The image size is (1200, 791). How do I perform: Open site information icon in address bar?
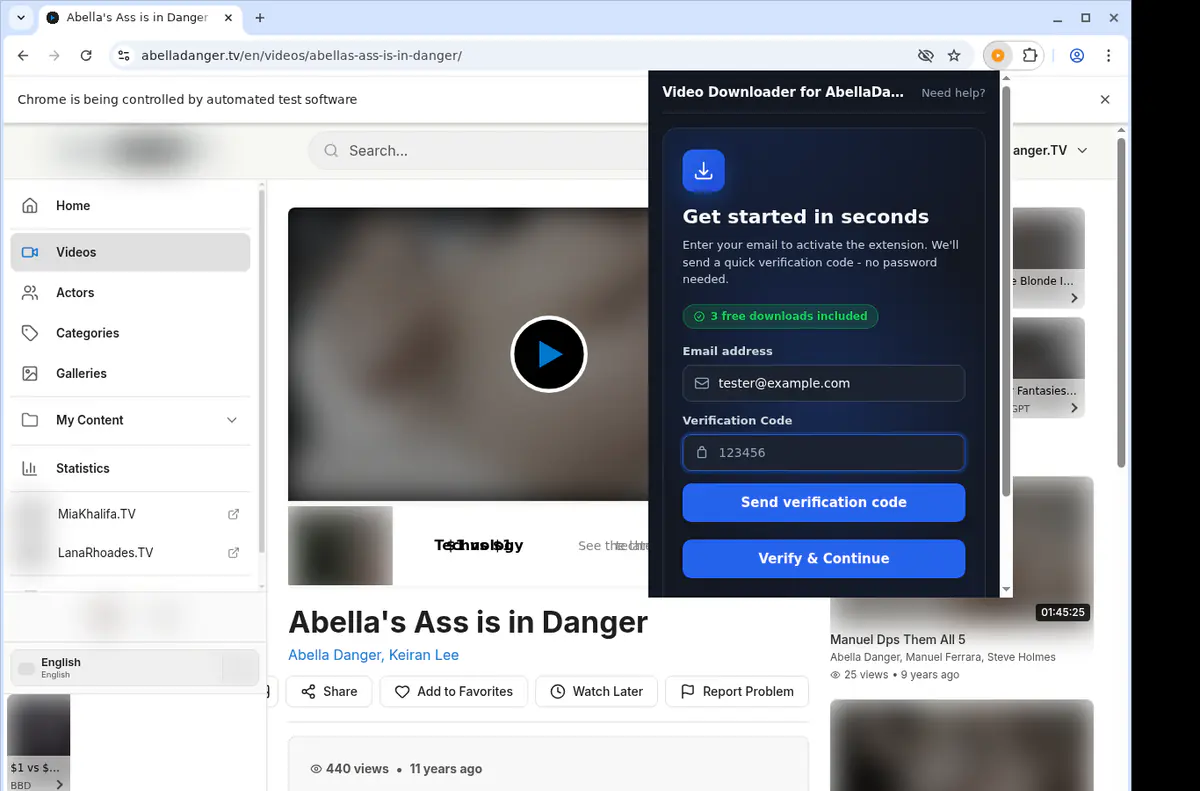[x=123, y=56]
